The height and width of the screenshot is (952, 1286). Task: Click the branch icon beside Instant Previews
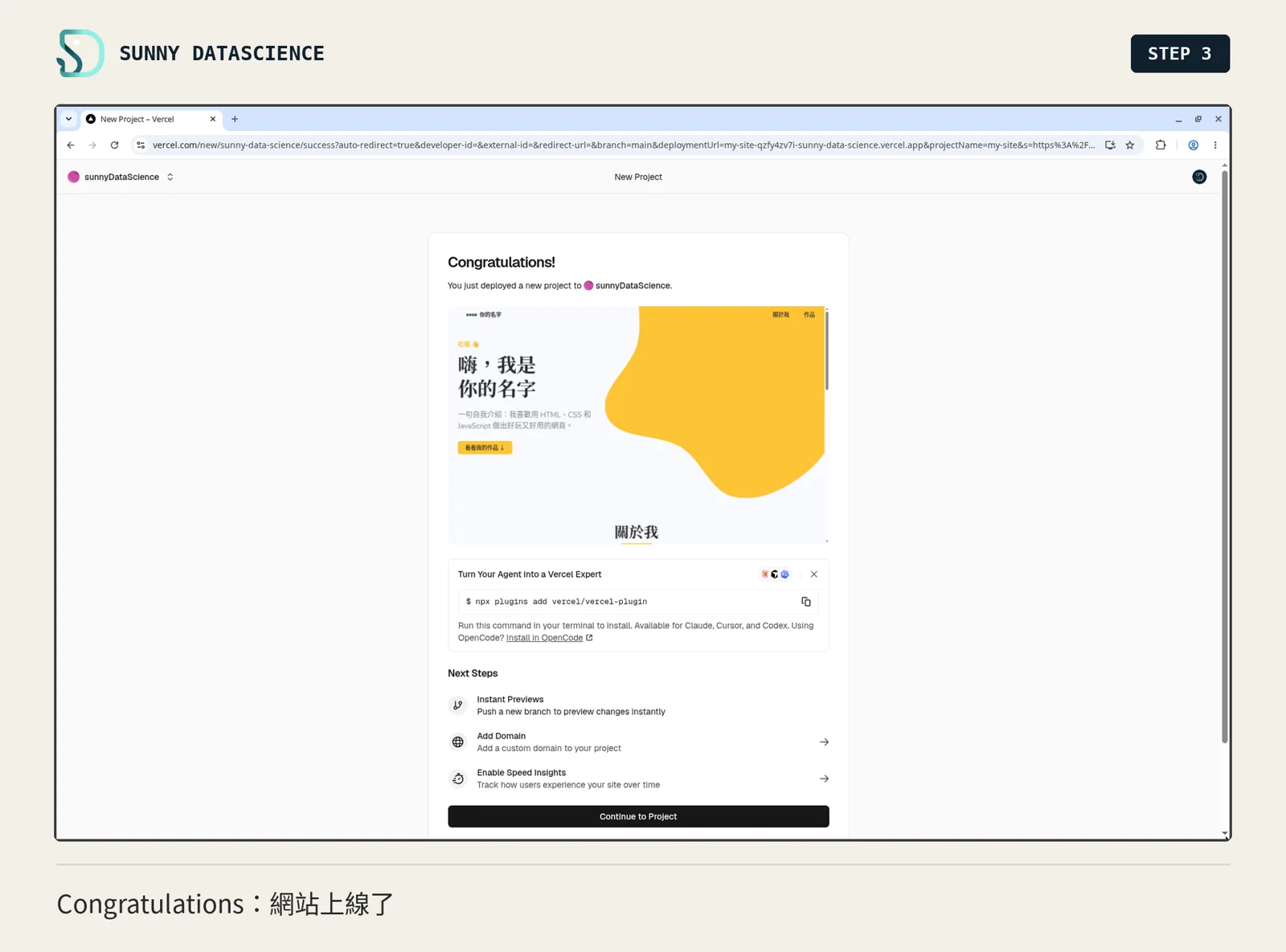click(458, 705)
